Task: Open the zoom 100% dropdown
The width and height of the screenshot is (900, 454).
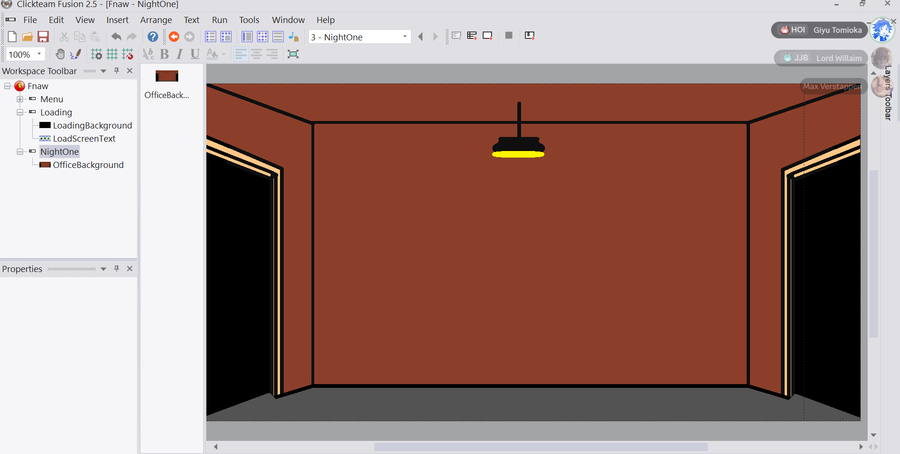Action: pyautogui.click(x=40, y=54)
